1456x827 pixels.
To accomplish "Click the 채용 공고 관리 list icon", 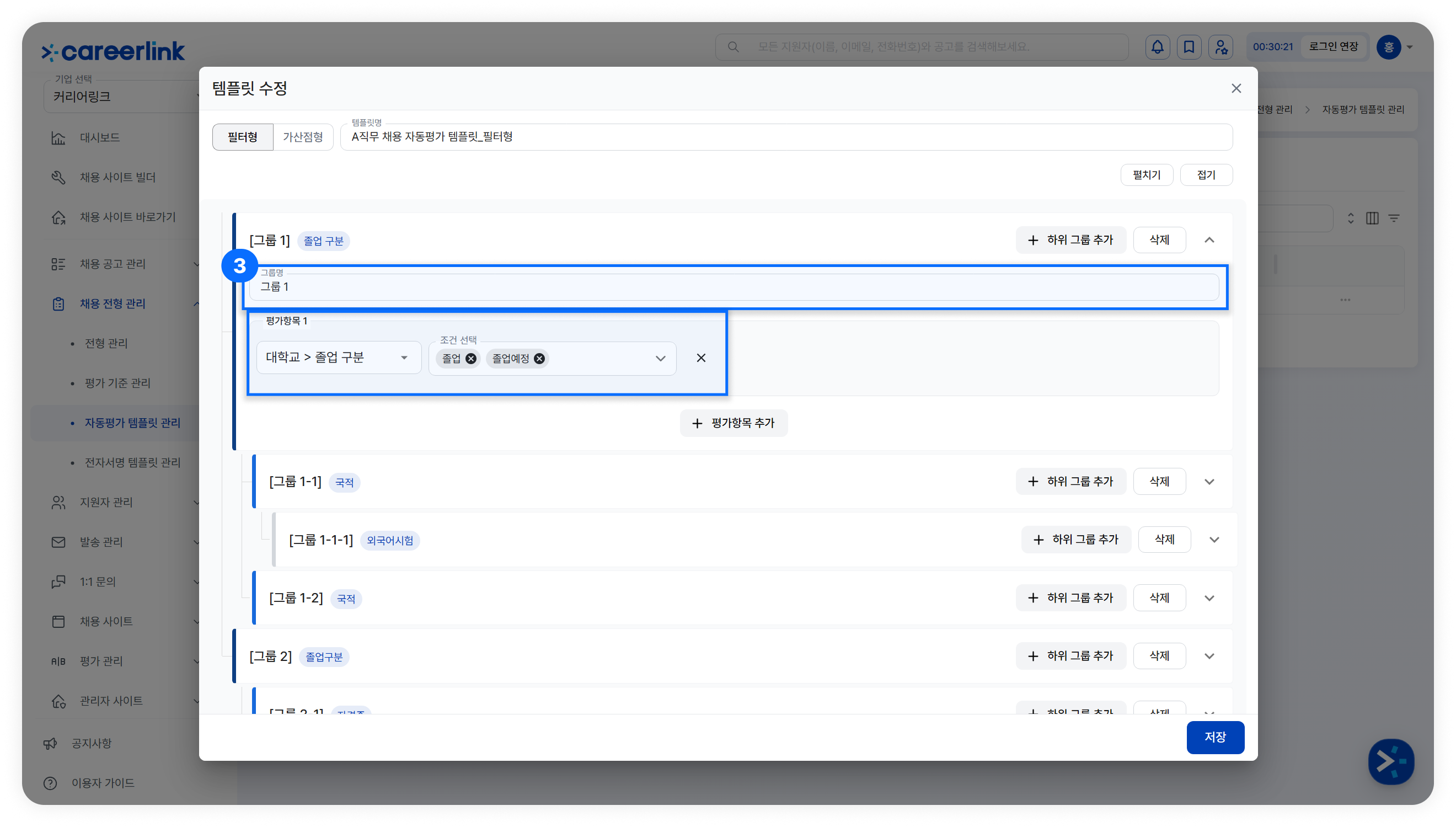I will (58, 264).
